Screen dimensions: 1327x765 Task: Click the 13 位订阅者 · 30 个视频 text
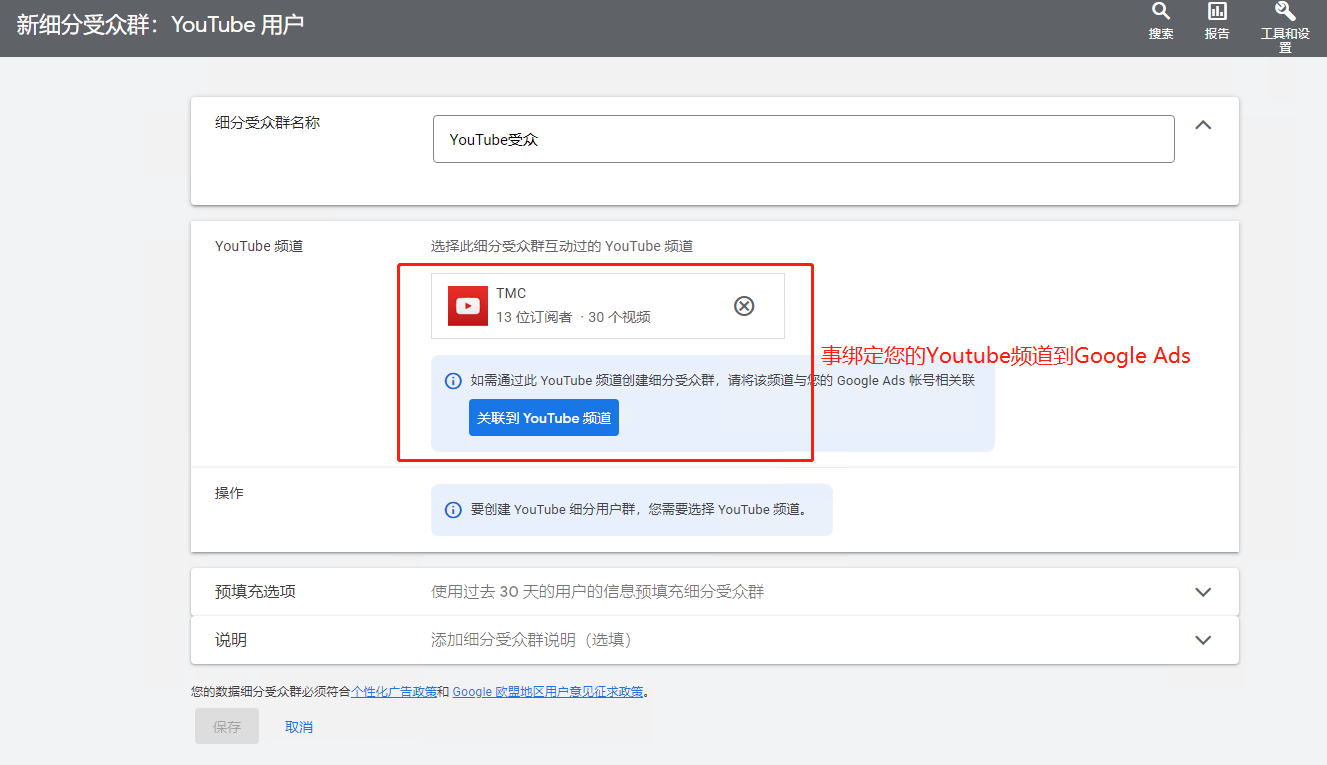tap(573, 317)
